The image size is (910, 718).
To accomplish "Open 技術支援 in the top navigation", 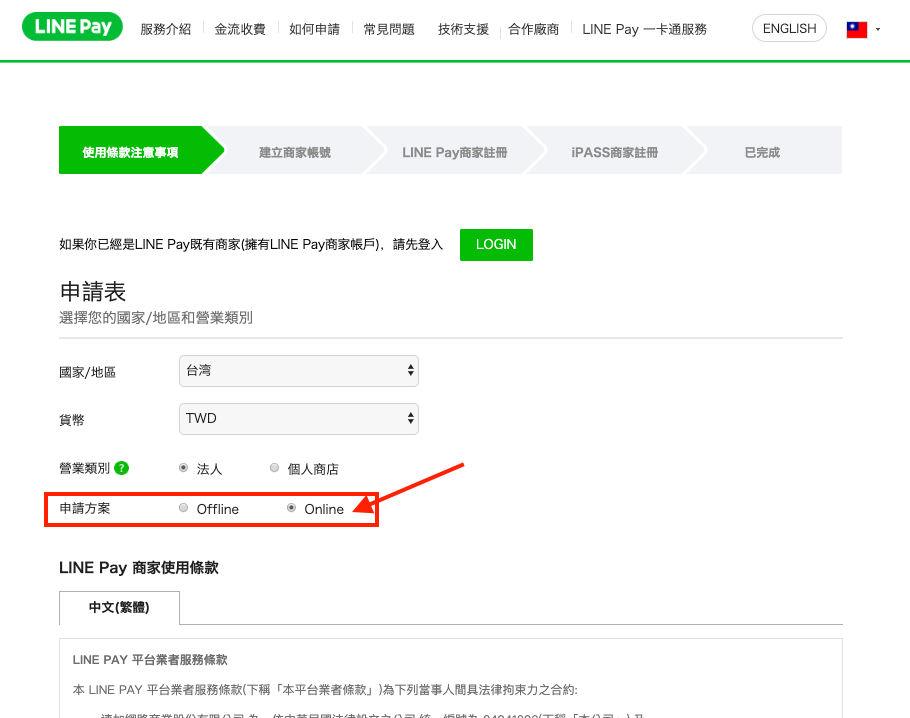I will [463, 29].
